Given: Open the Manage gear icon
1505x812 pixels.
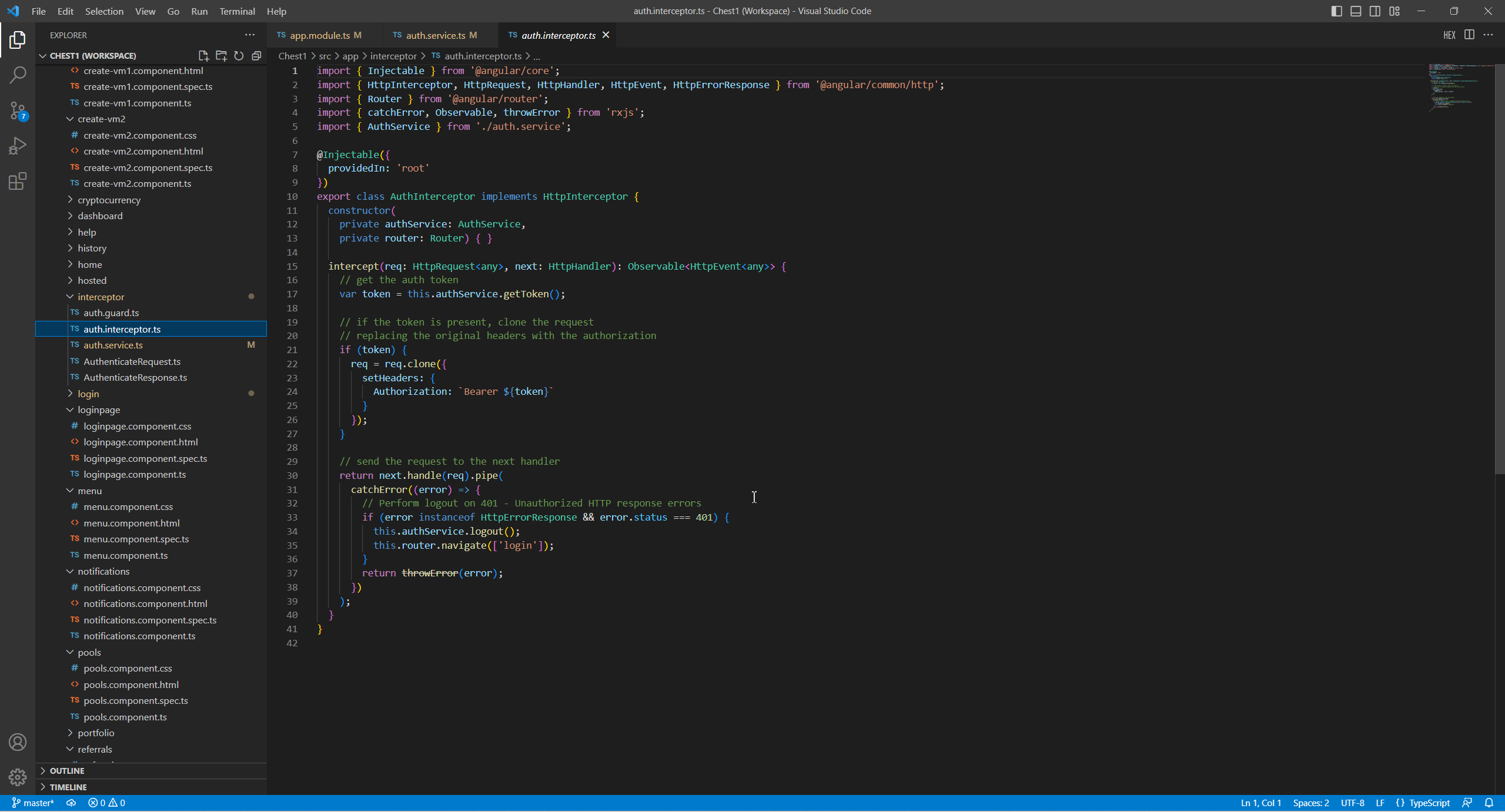Looking at the screenshot, I should point(18,777).
